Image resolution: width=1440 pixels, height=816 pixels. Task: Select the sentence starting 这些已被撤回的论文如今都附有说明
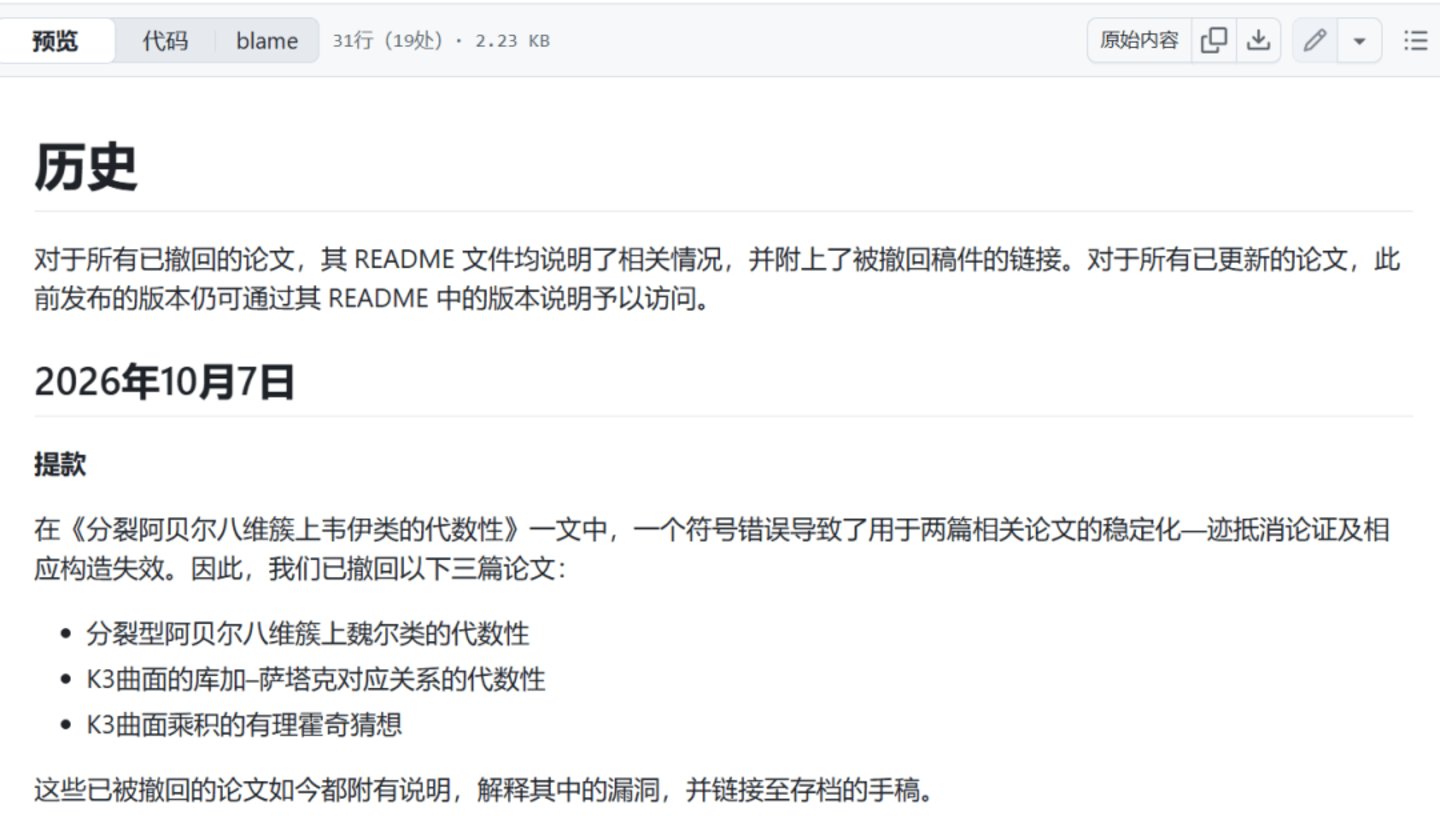click(484, 791)
